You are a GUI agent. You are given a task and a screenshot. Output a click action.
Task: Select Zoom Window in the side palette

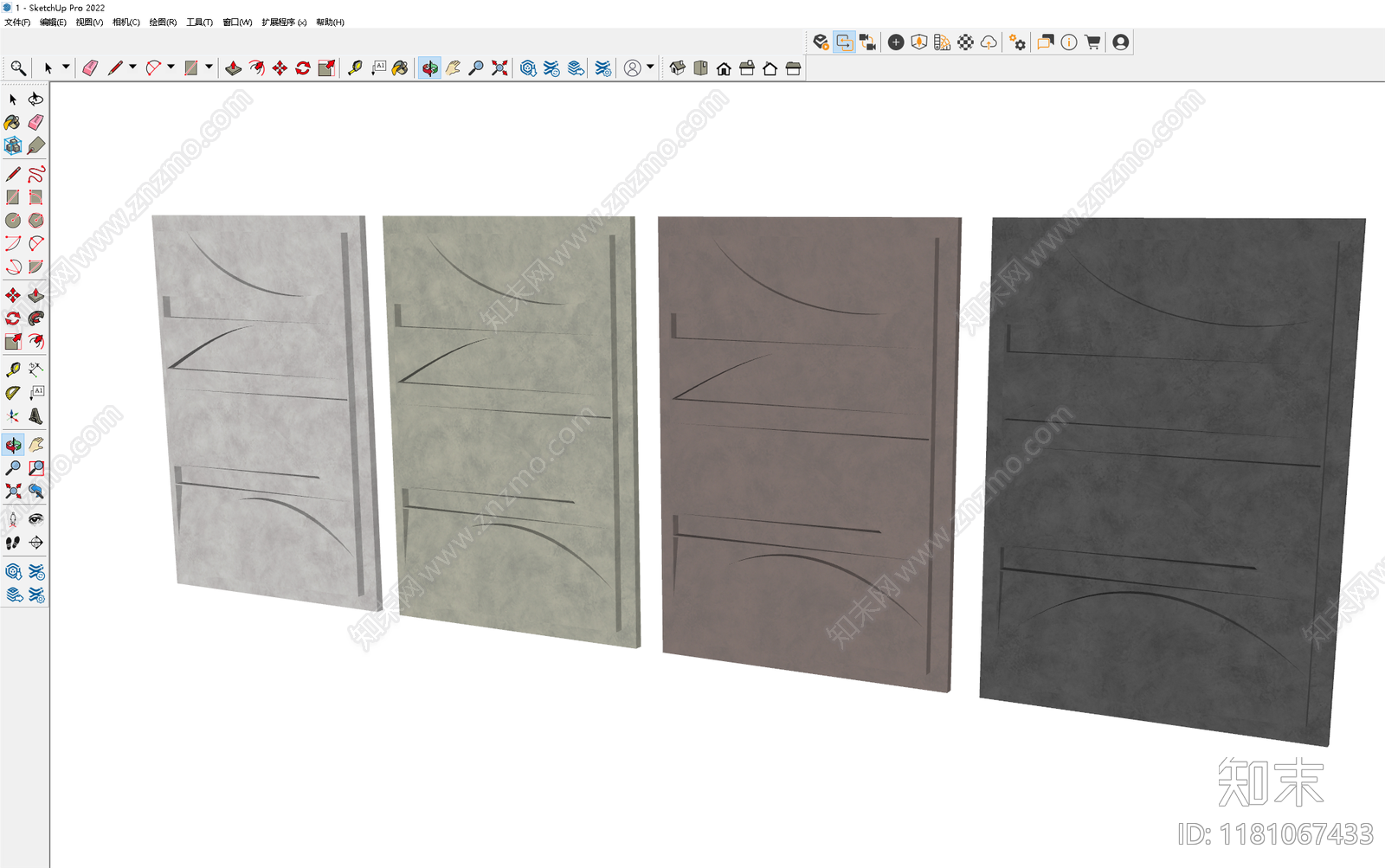[35, 468]
